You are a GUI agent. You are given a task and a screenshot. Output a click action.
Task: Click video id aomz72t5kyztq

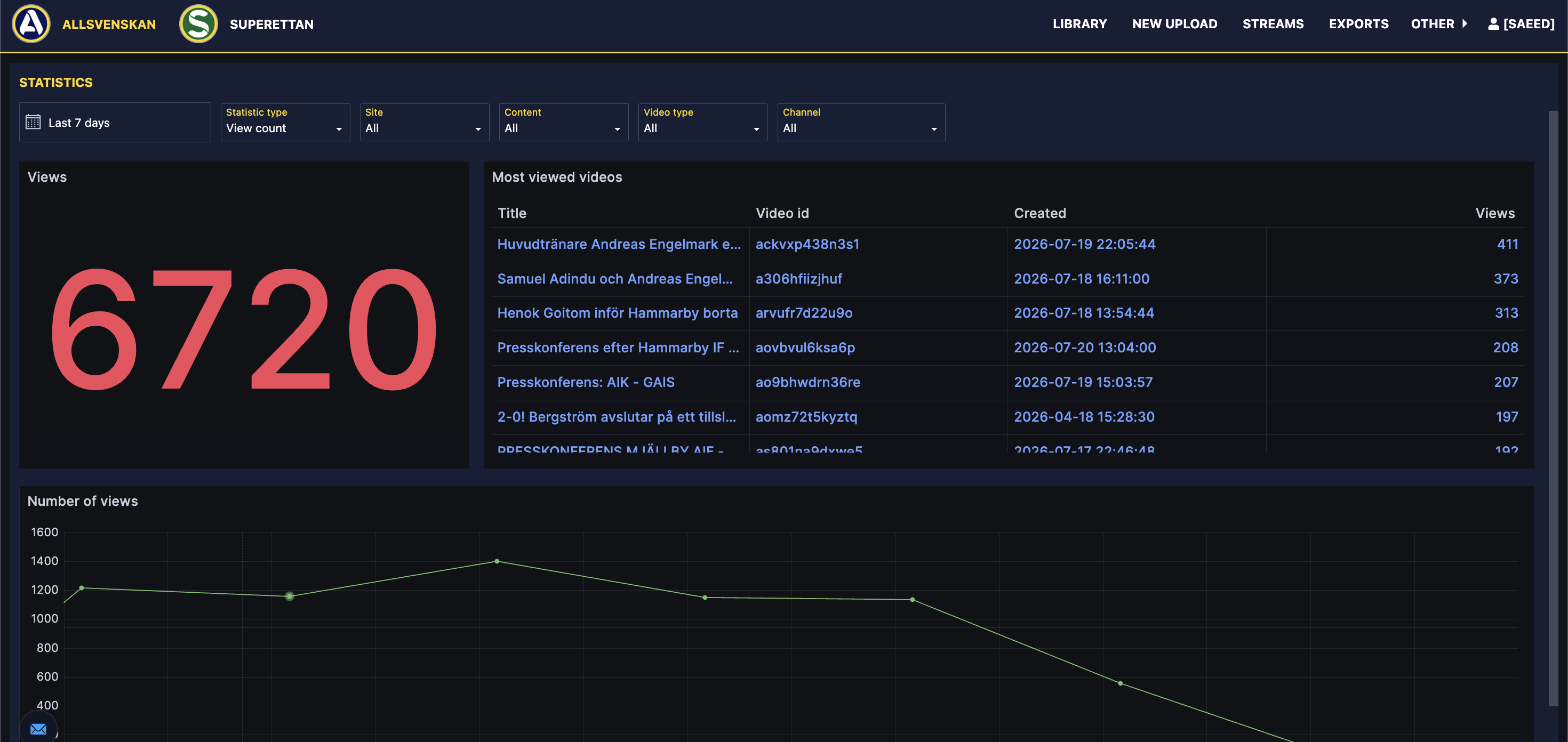(x=806, y=417)
